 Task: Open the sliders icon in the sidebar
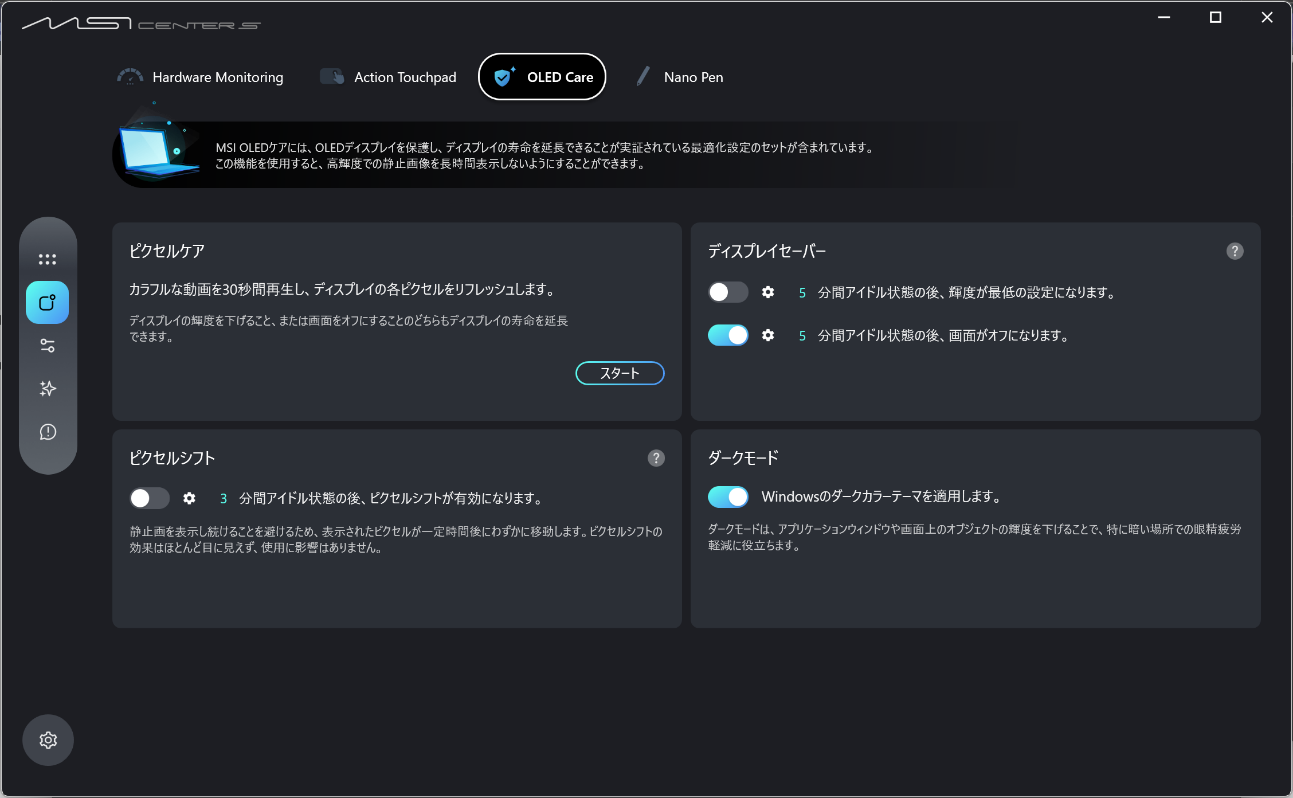[47, 346]
